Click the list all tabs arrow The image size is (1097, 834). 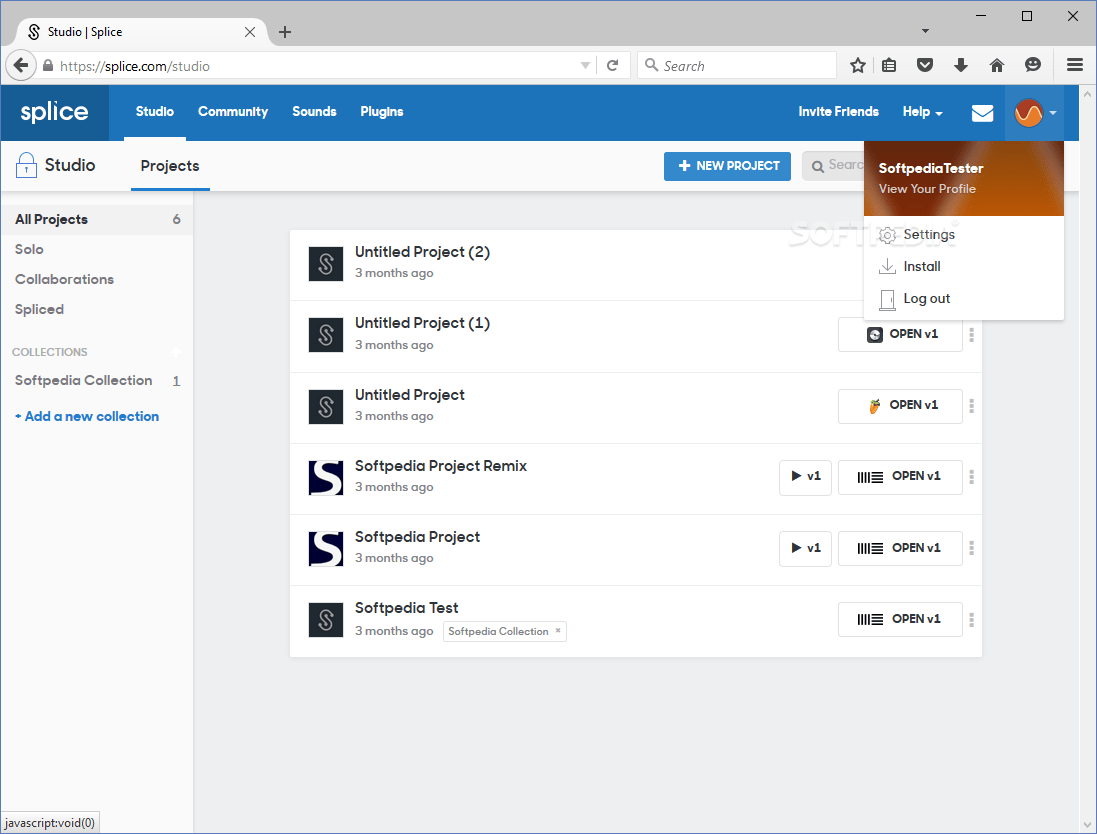pos(925,31)
